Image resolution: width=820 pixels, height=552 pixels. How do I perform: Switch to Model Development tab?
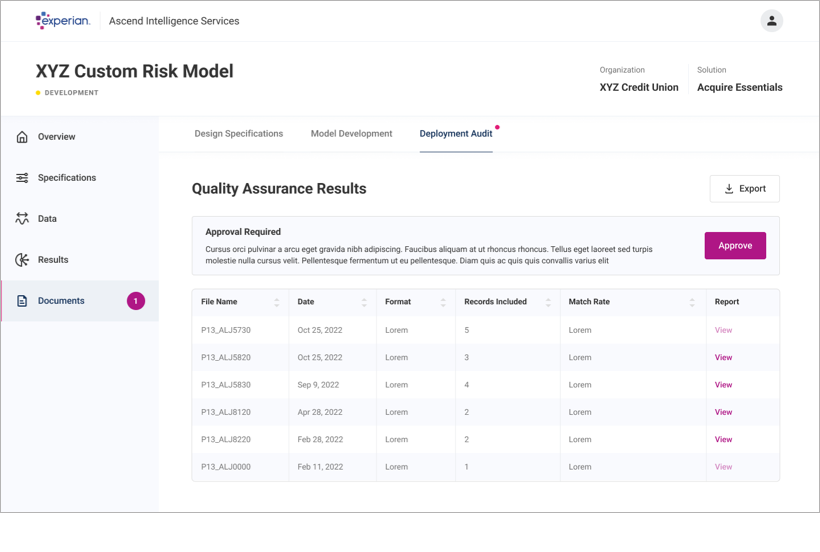[x=351, y=134]
